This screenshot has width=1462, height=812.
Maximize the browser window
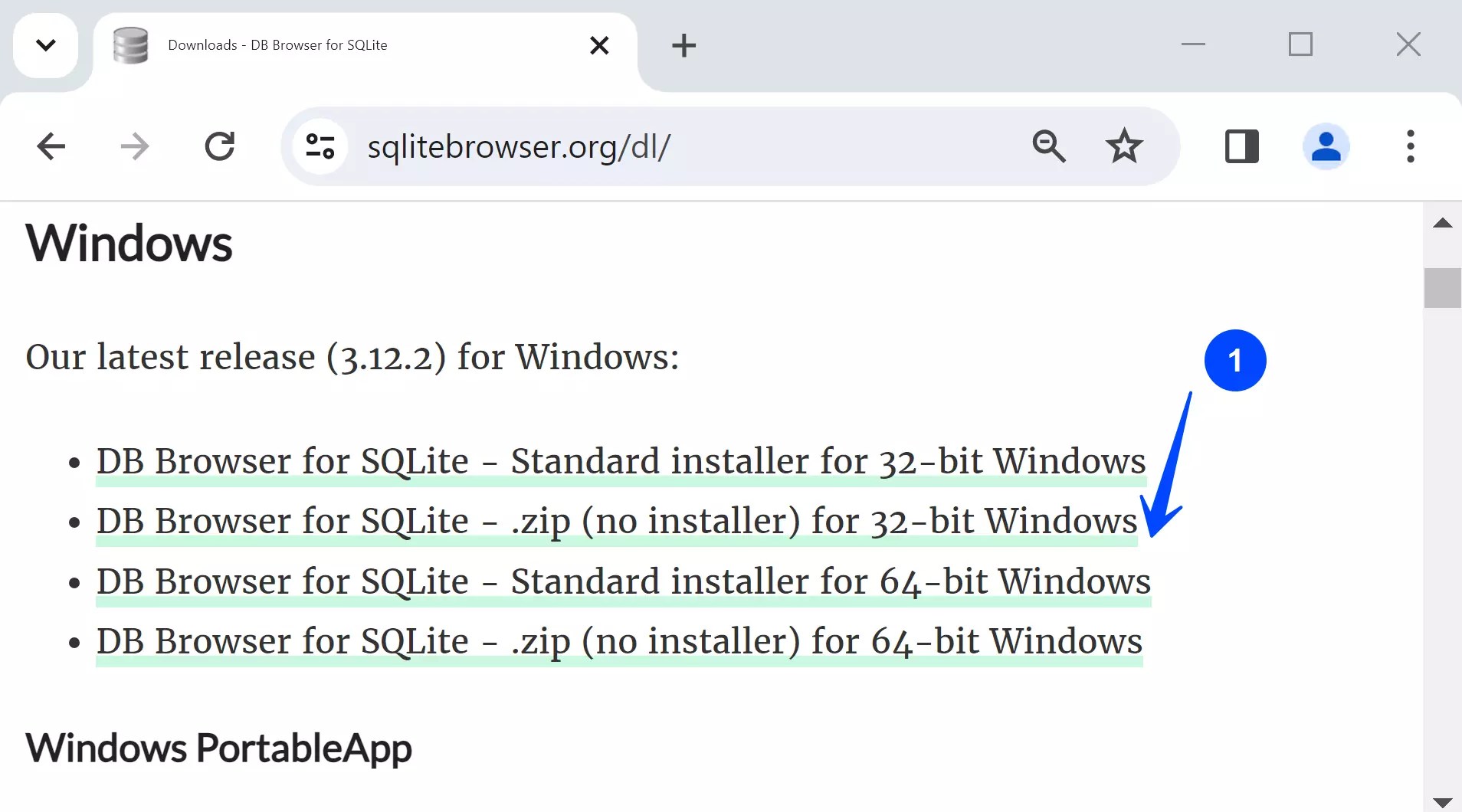1300,44
